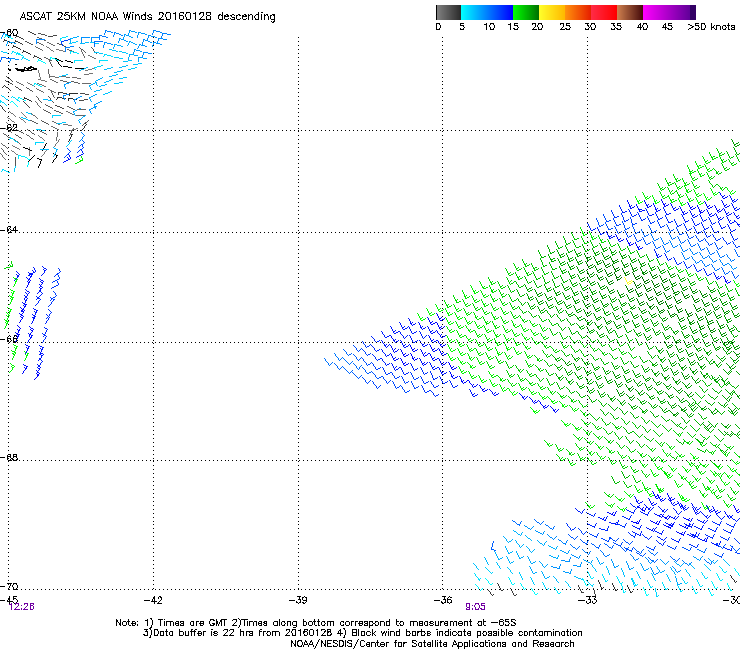The height and width of the screenshot is (650, 740).
Task: Click the orange 25-30 knots legend band
Action: click(x=578, y=12)
